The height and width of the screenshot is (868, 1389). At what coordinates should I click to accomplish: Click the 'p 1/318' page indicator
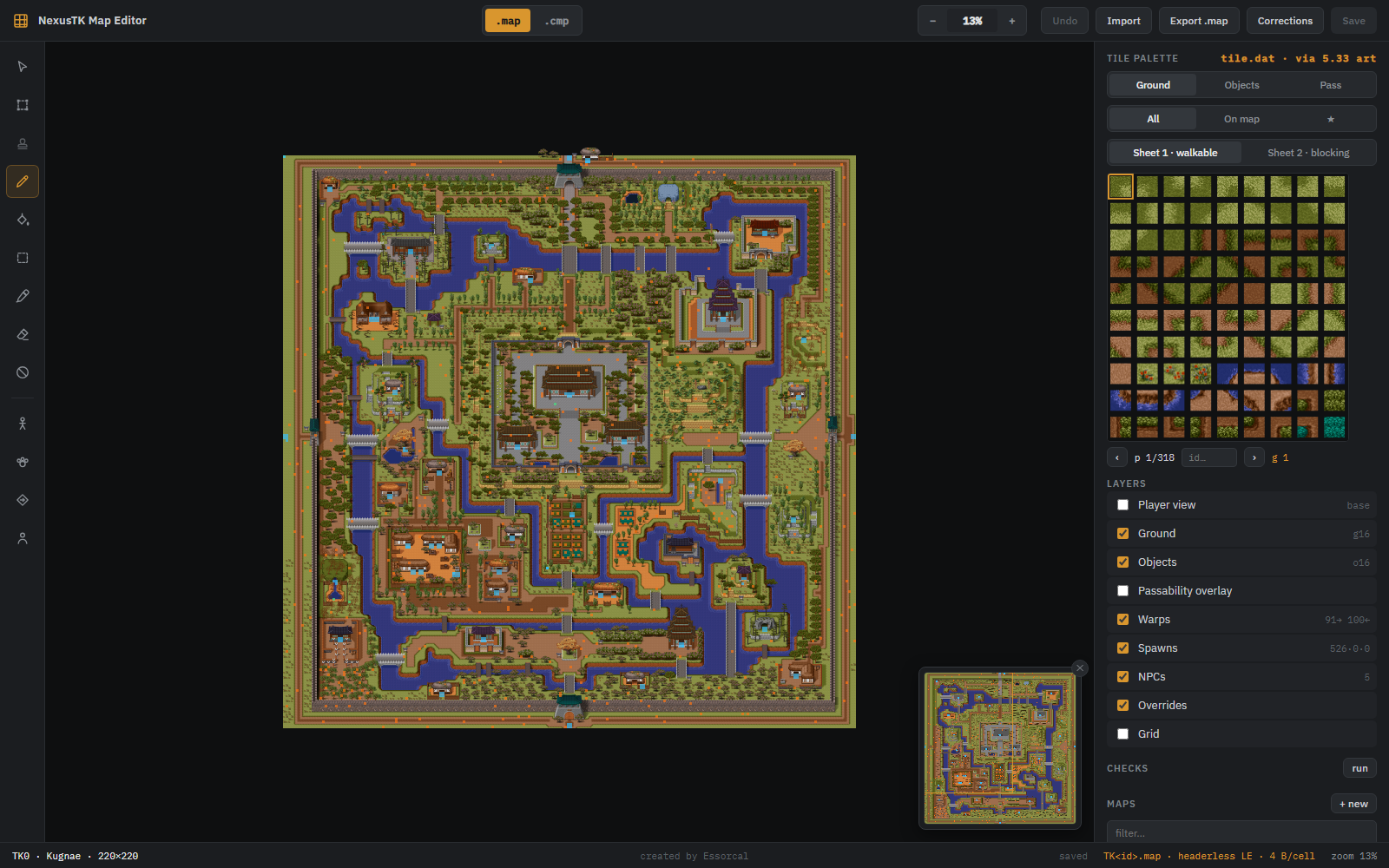pos(1155,457)
